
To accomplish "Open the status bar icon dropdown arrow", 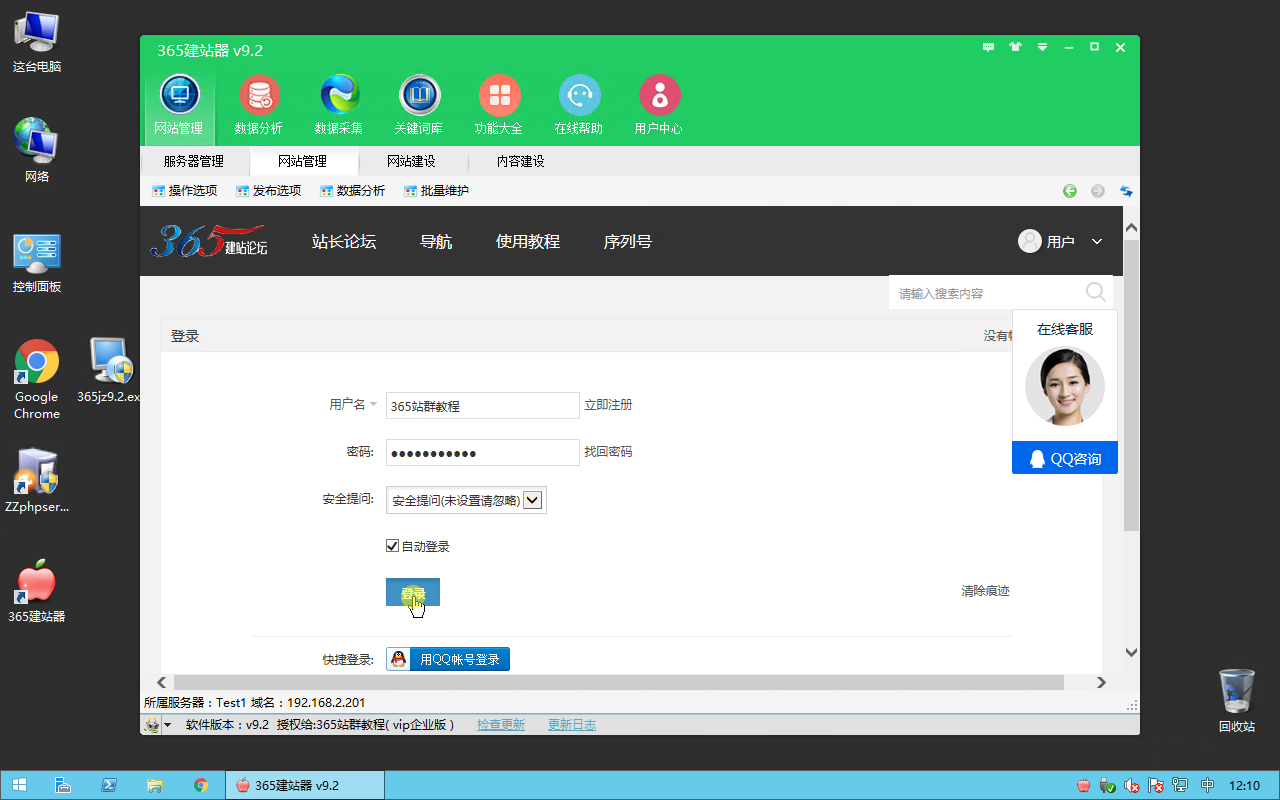I will pos(168,725).
